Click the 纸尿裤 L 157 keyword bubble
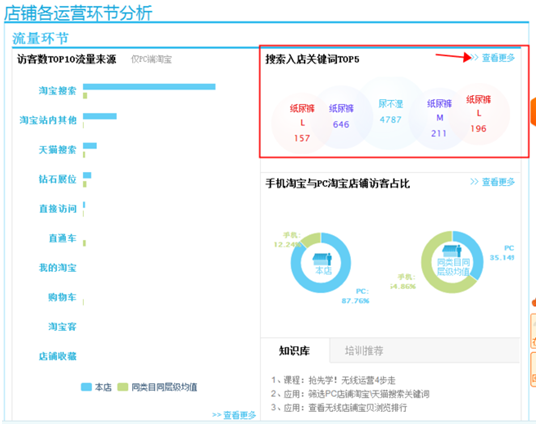Screen dimensions: 538x426 click(x=302, y=123)
